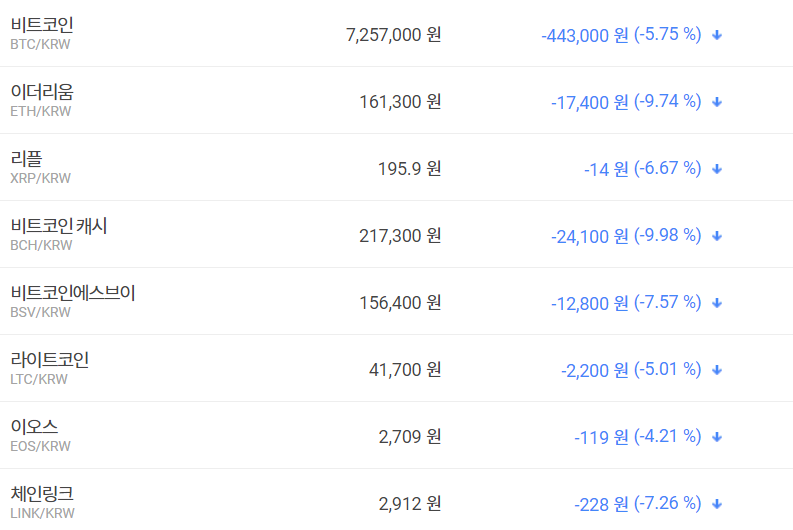This screenshot has height=530, width=793.
Task: Click the down arrow icon in EOS row
Action: [717, 437]
